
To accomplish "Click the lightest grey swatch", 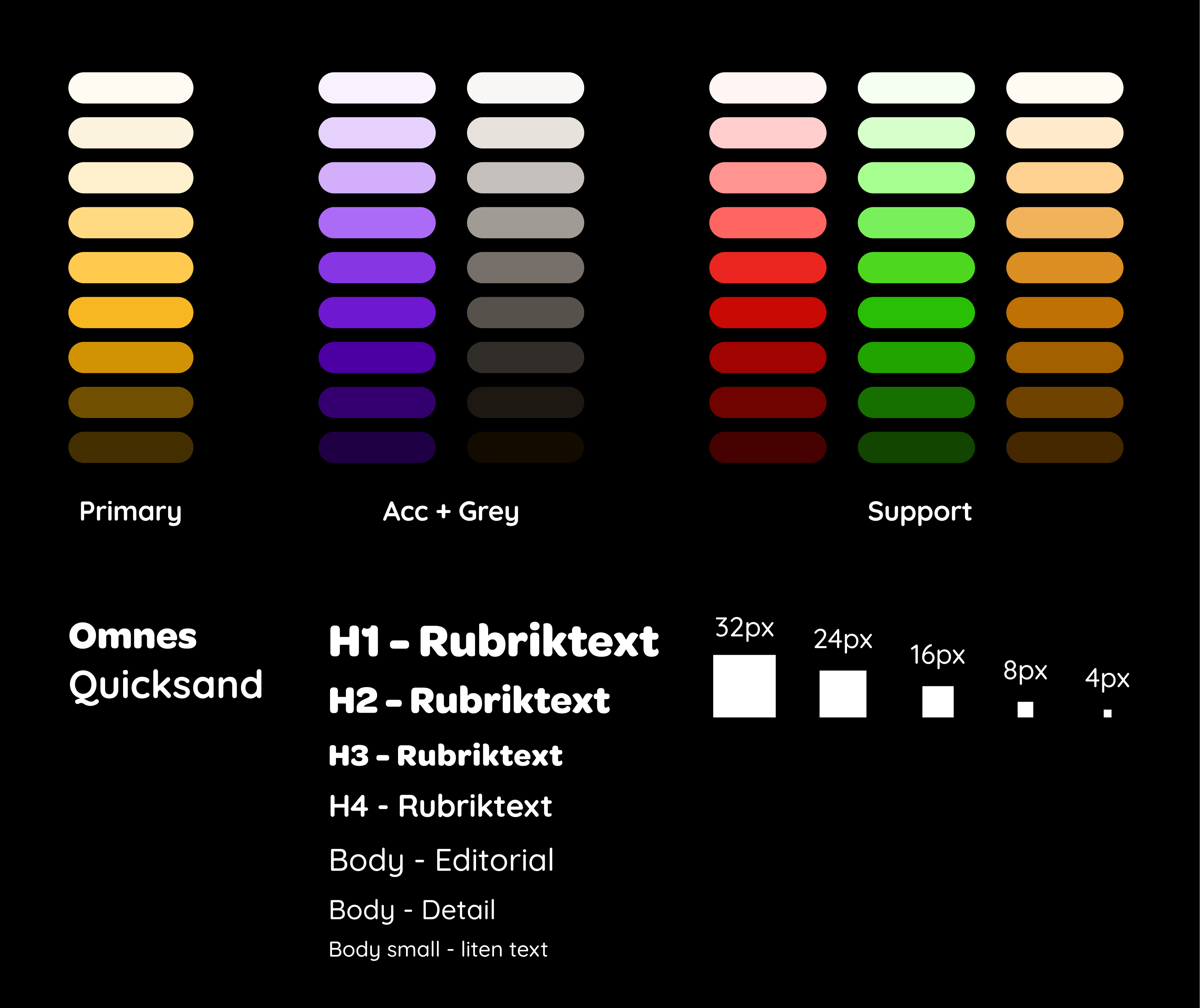I will pos(525,88).
